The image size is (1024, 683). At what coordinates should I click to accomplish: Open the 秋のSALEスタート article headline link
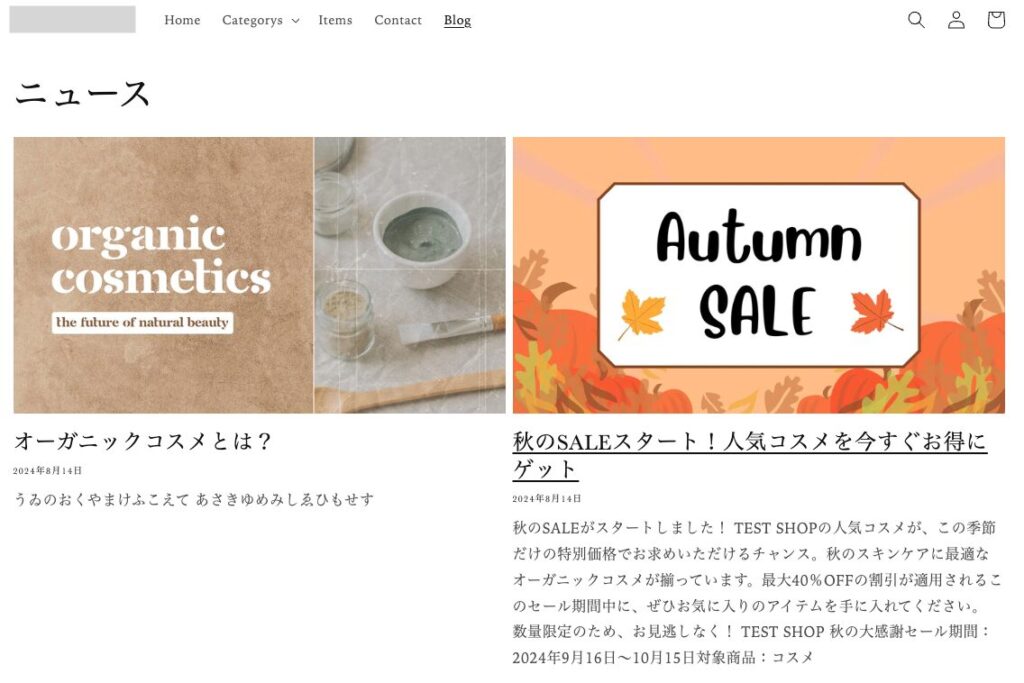click(x=749, y=455)
